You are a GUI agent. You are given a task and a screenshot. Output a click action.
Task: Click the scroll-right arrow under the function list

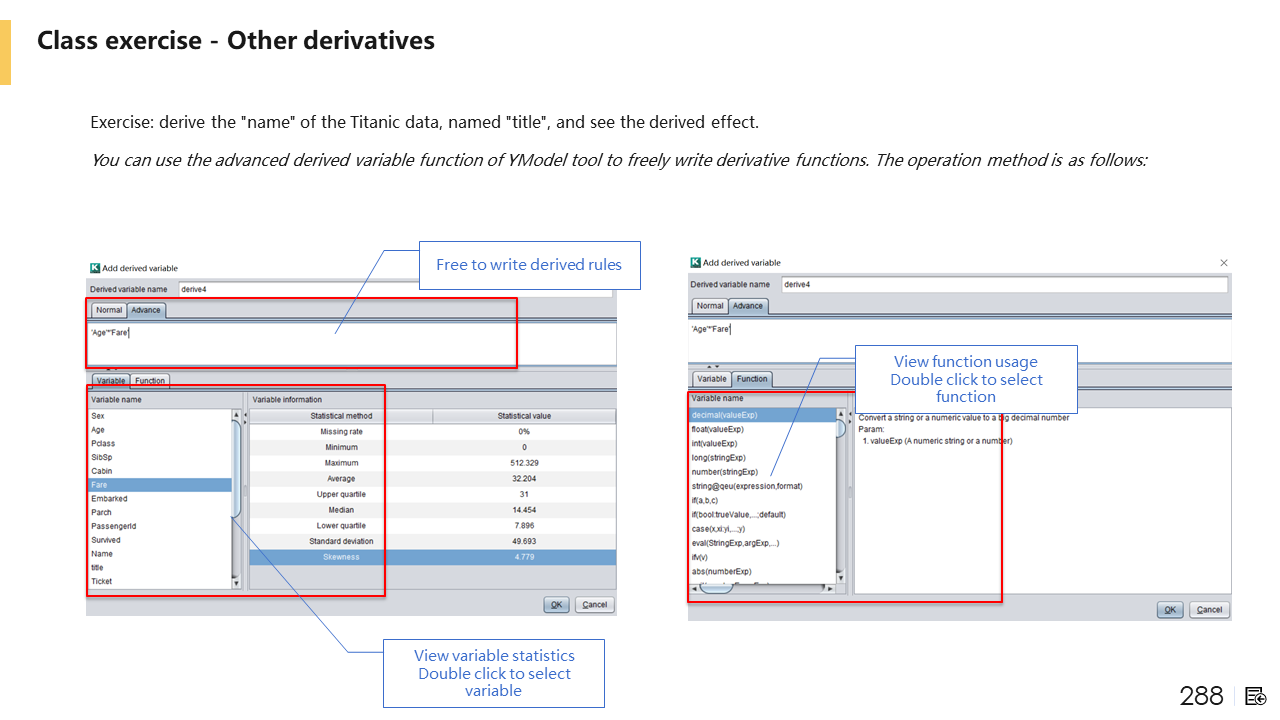pyautogui.click(x=829, y=588)
